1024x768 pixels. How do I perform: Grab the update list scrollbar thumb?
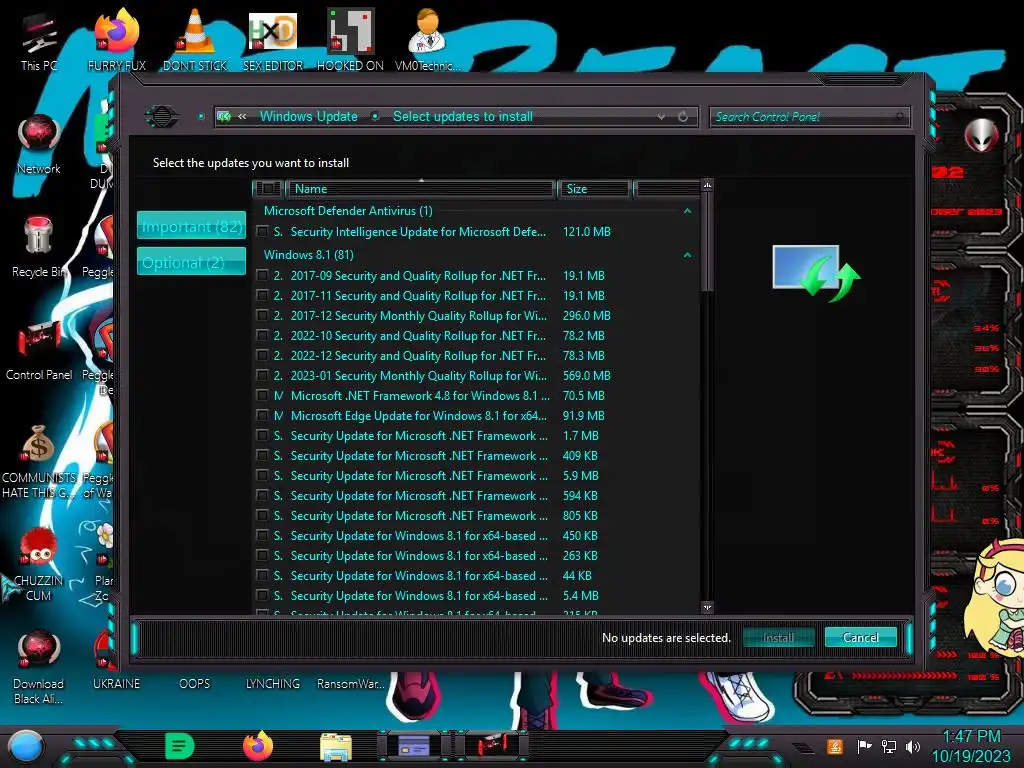(x=707, y=242)
